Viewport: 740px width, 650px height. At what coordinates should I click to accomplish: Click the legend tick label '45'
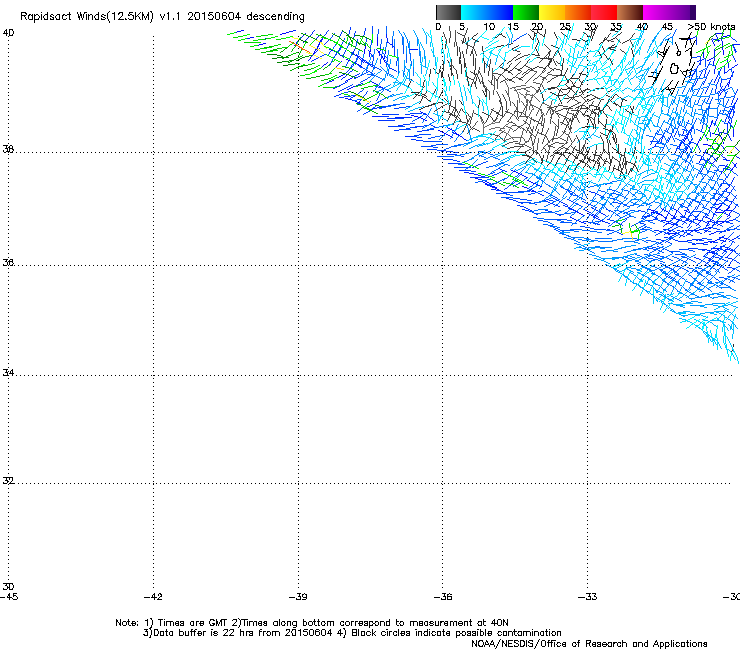(x=667, y=27)
